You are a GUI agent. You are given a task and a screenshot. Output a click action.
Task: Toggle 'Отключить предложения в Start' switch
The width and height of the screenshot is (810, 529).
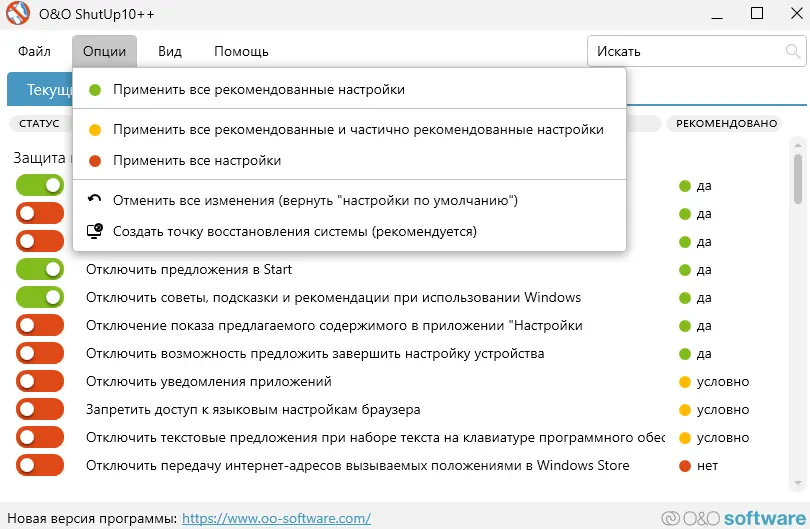40,269
